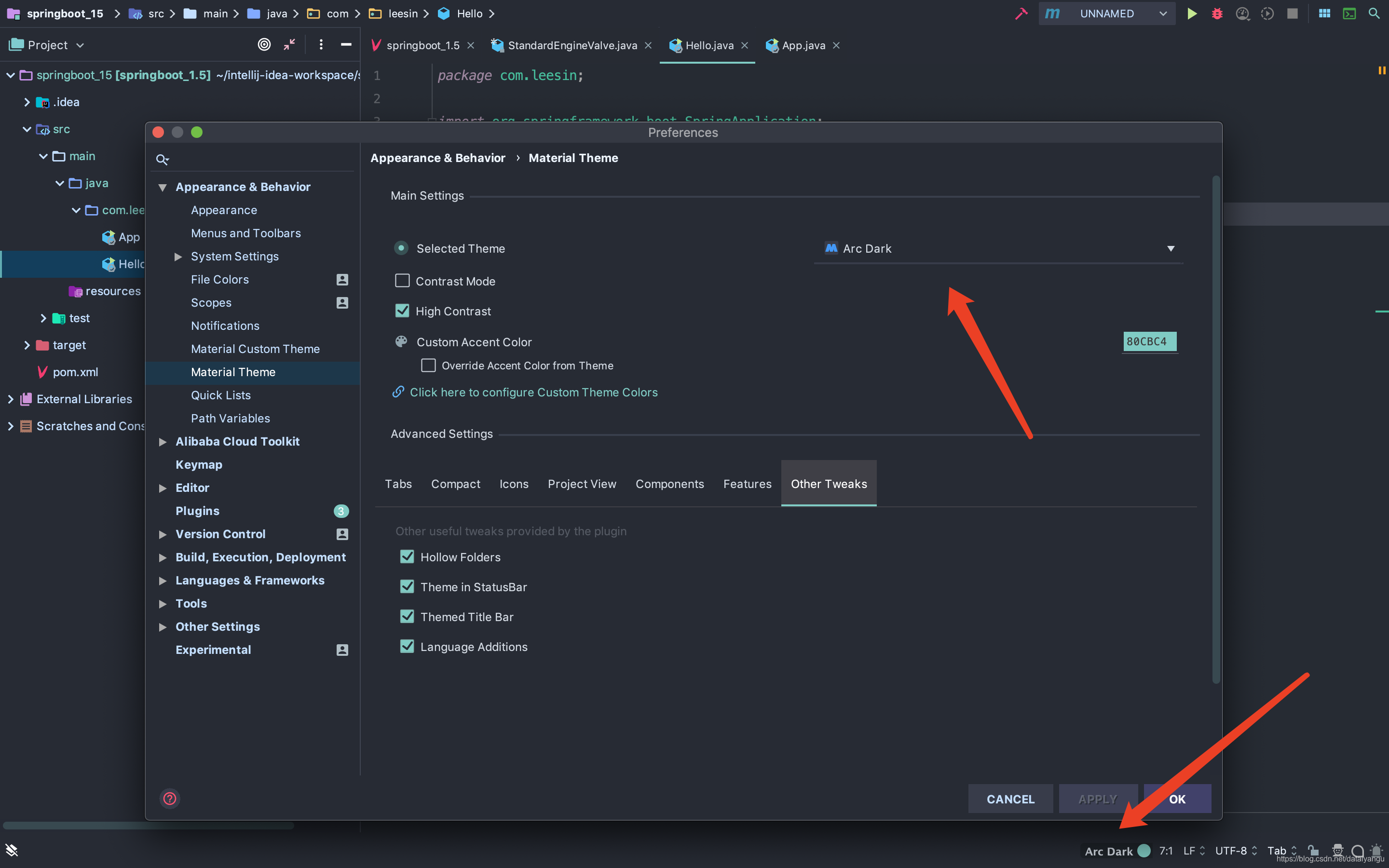
Task: Click profile icon next to Scopes
Action: tap(342, 302)
